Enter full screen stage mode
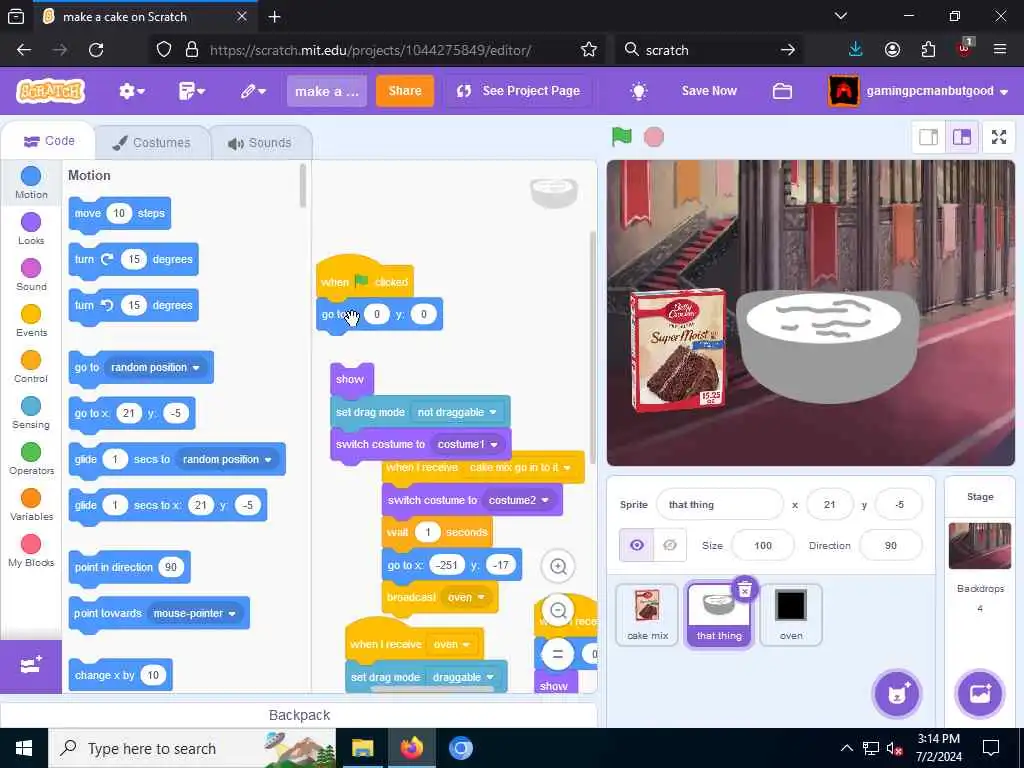 [x=999, y=137]
